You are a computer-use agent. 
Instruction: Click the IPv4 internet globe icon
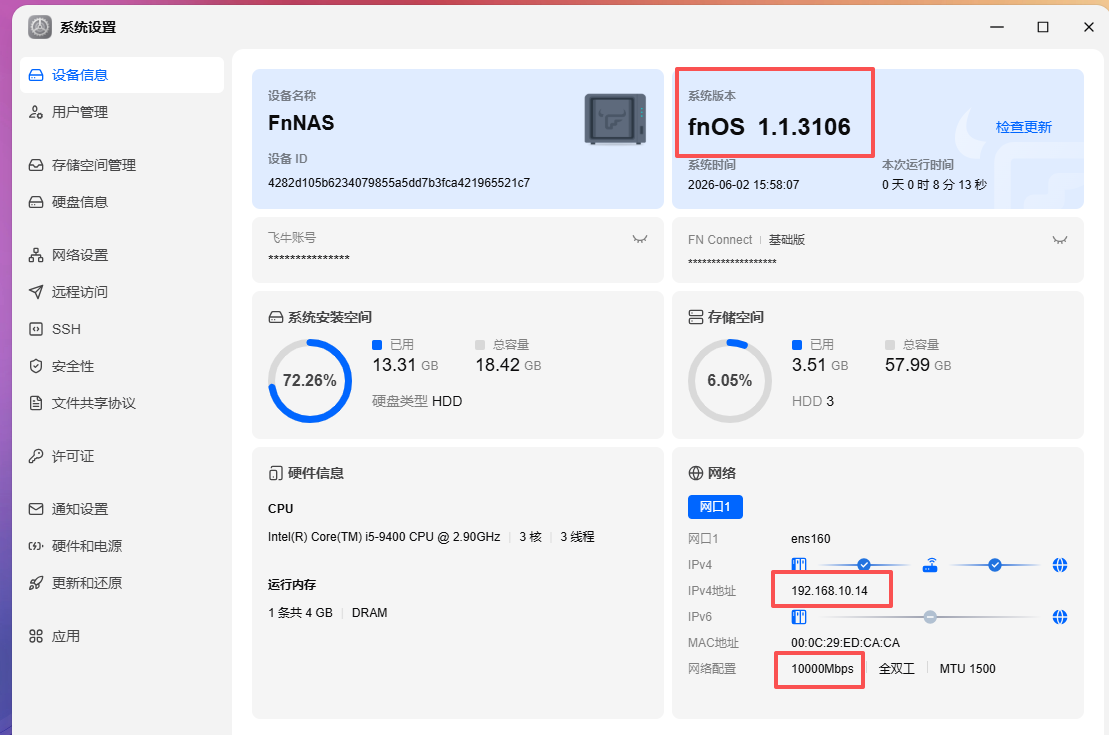coord(1059,565)
